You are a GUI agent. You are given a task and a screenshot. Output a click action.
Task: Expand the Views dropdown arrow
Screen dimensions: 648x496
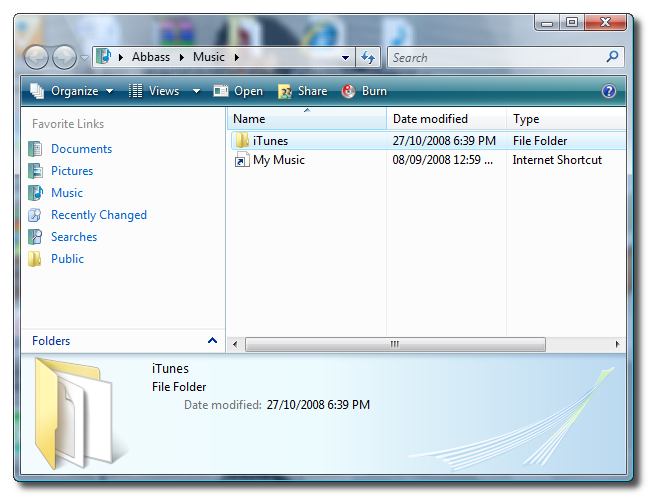click(x=197, y=91)
